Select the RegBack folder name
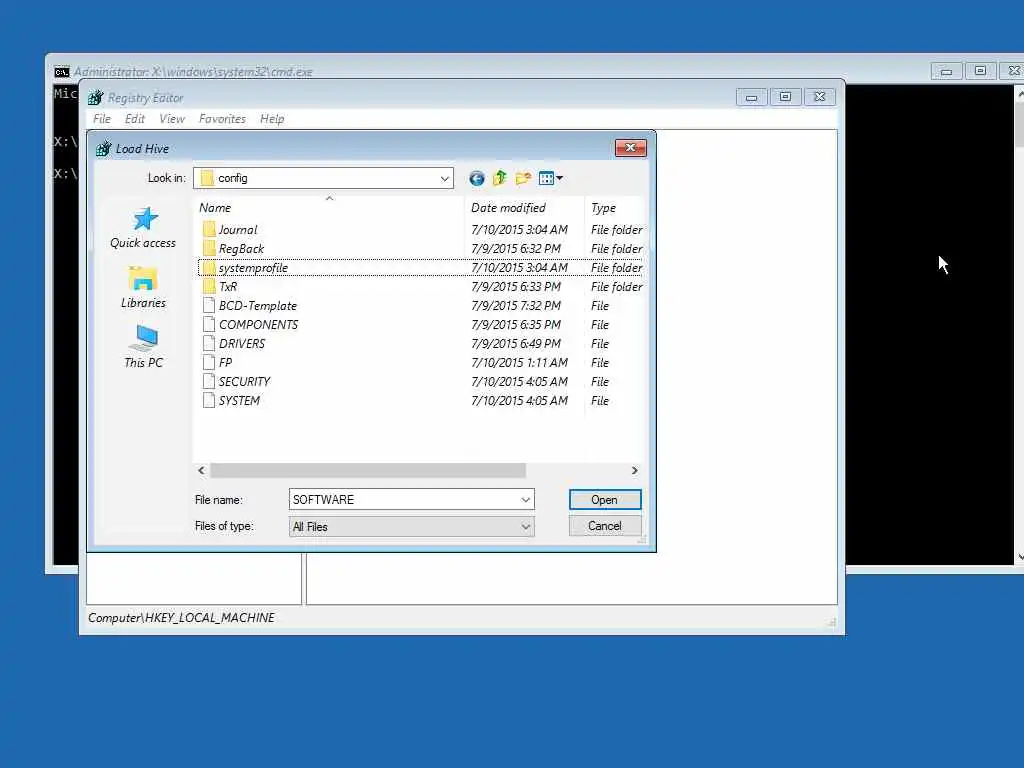The height and width of the screenshot is (768, 1024). [241, 249]
